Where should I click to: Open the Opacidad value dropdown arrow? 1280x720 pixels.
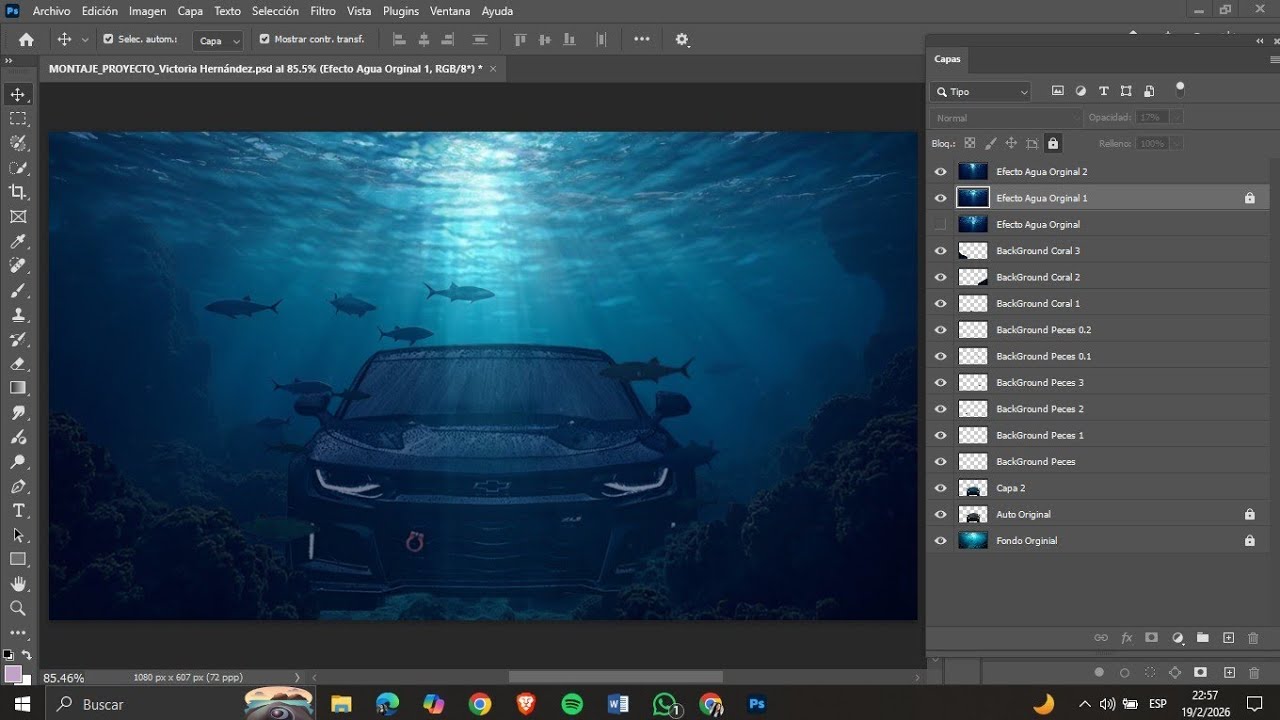tap(1176, 118)
